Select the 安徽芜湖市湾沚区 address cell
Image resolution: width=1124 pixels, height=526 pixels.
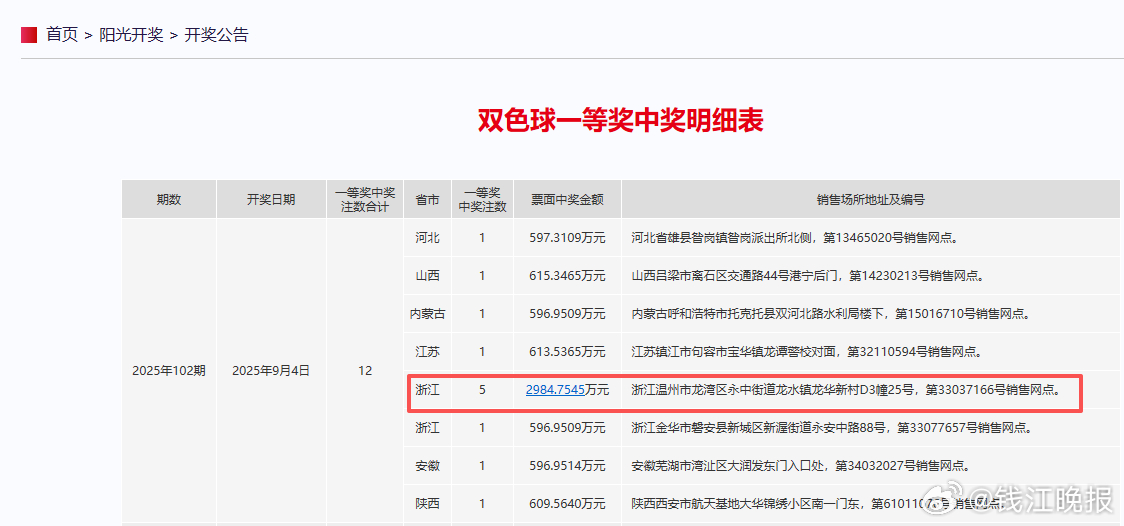(x=871, y=466)
